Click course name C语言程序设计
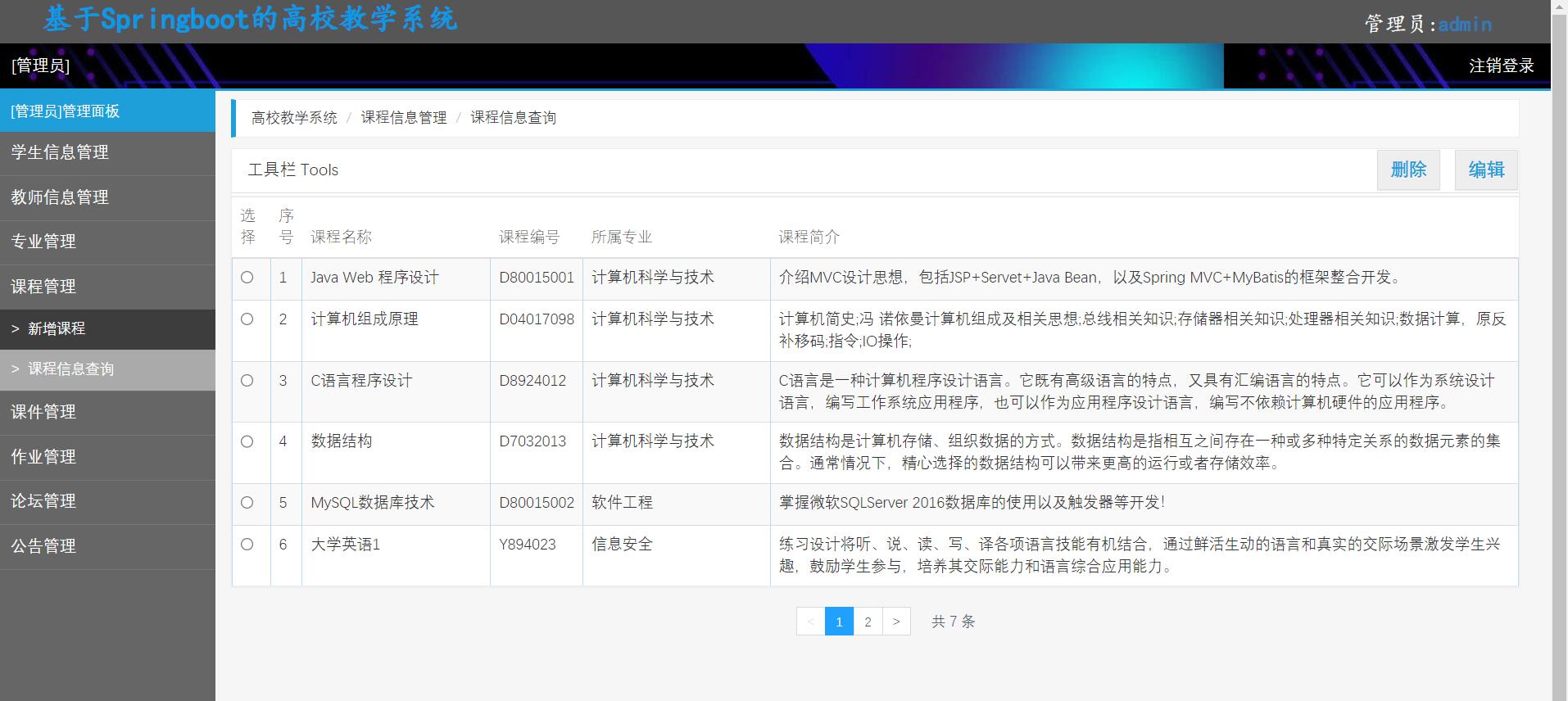The height and width of the screenshot is (701, 1568). 361,381
